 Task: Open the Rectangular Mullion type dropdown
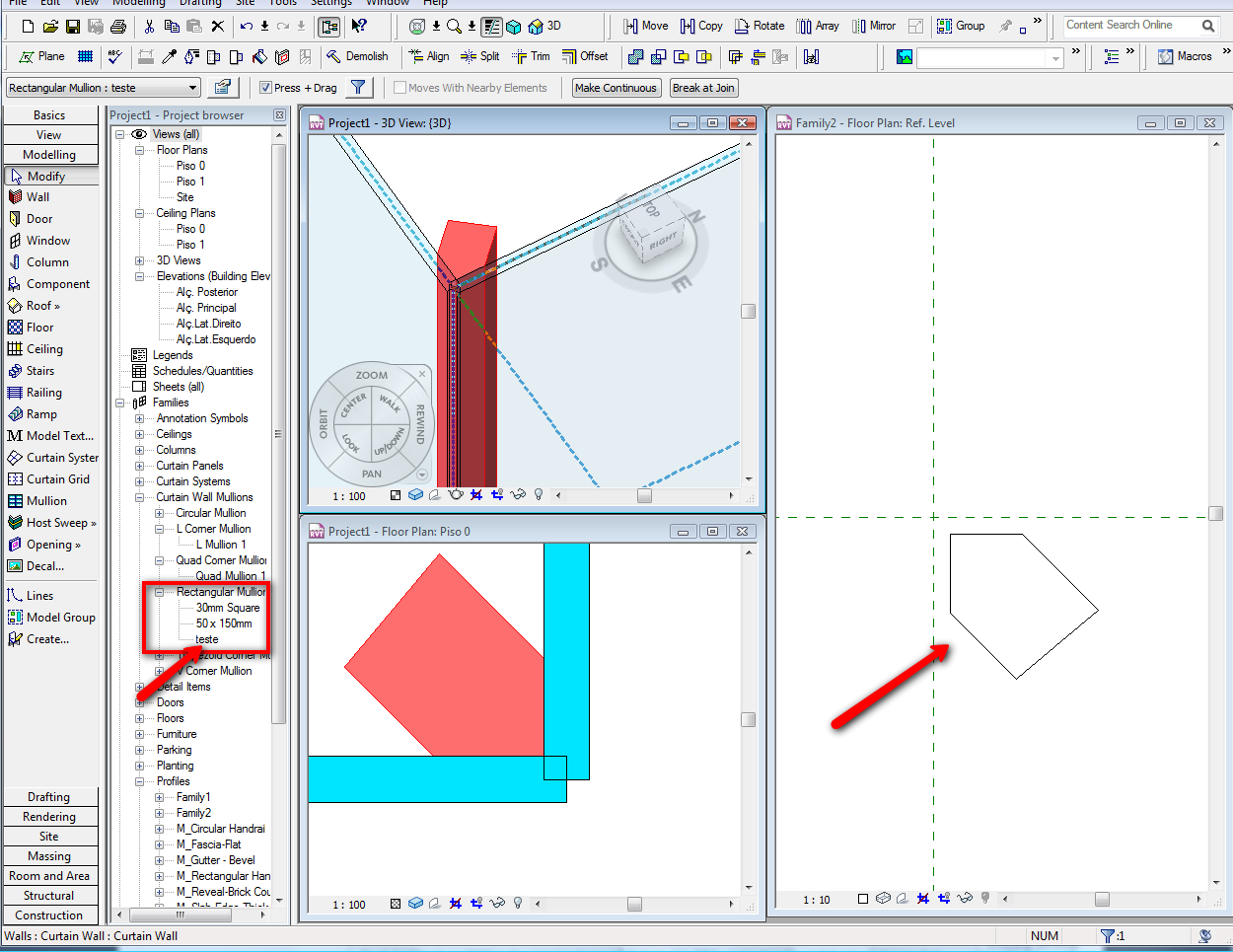coord(192,88)
